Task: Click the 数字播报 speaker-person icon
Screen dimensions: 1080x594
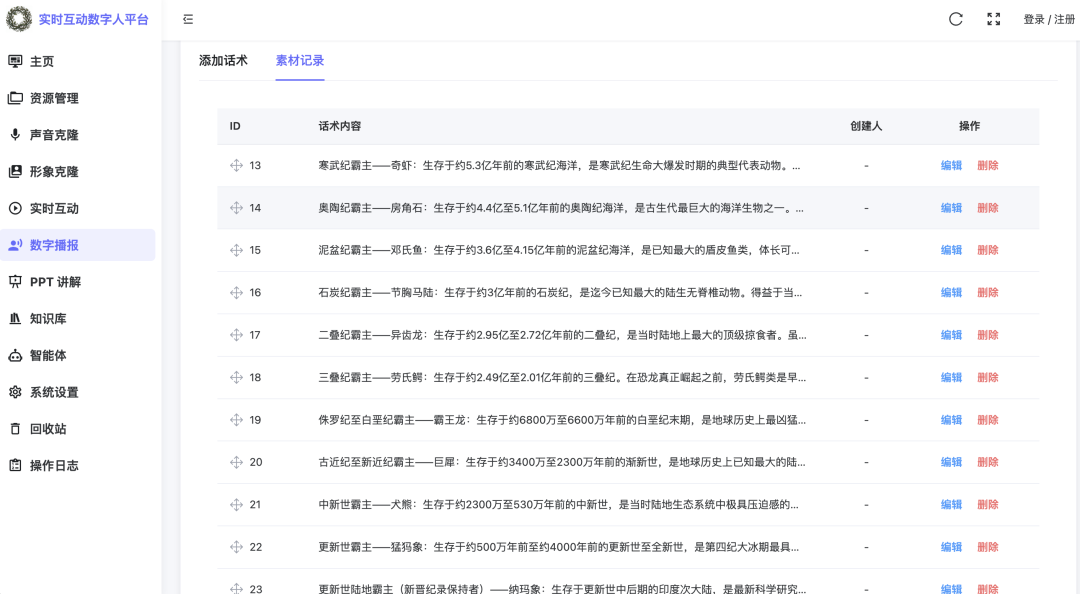Action: 15,245
